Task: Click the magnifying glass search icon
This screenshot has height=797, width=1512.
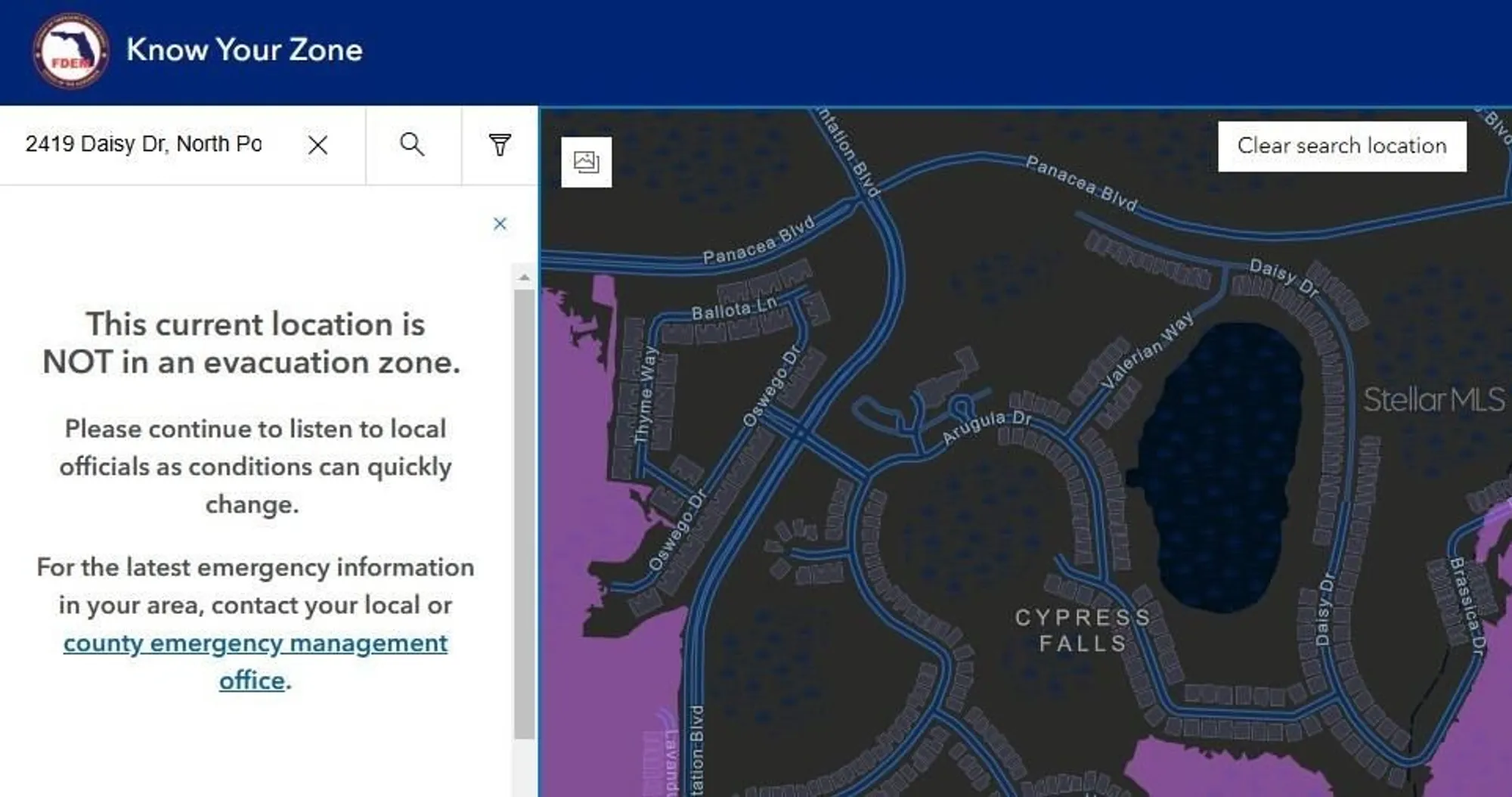Action: 412,144
